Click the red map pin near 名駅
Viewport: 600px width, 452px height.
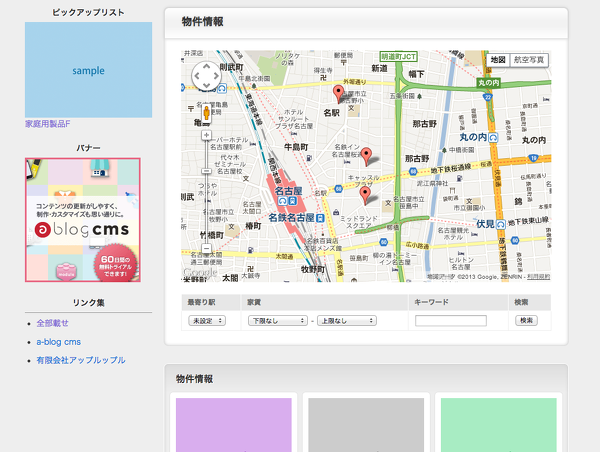pyautogui.click(x=338, y=94)
